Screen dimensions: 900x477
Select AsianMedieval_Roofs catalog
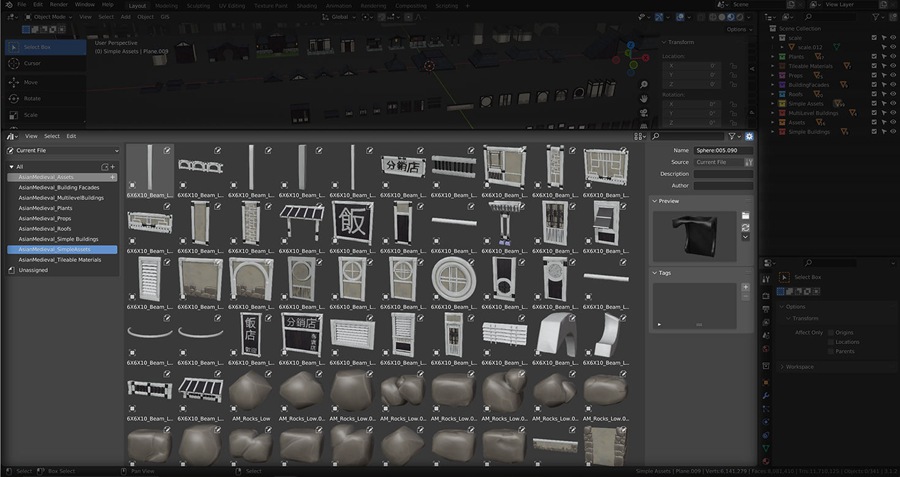point(45,228)
